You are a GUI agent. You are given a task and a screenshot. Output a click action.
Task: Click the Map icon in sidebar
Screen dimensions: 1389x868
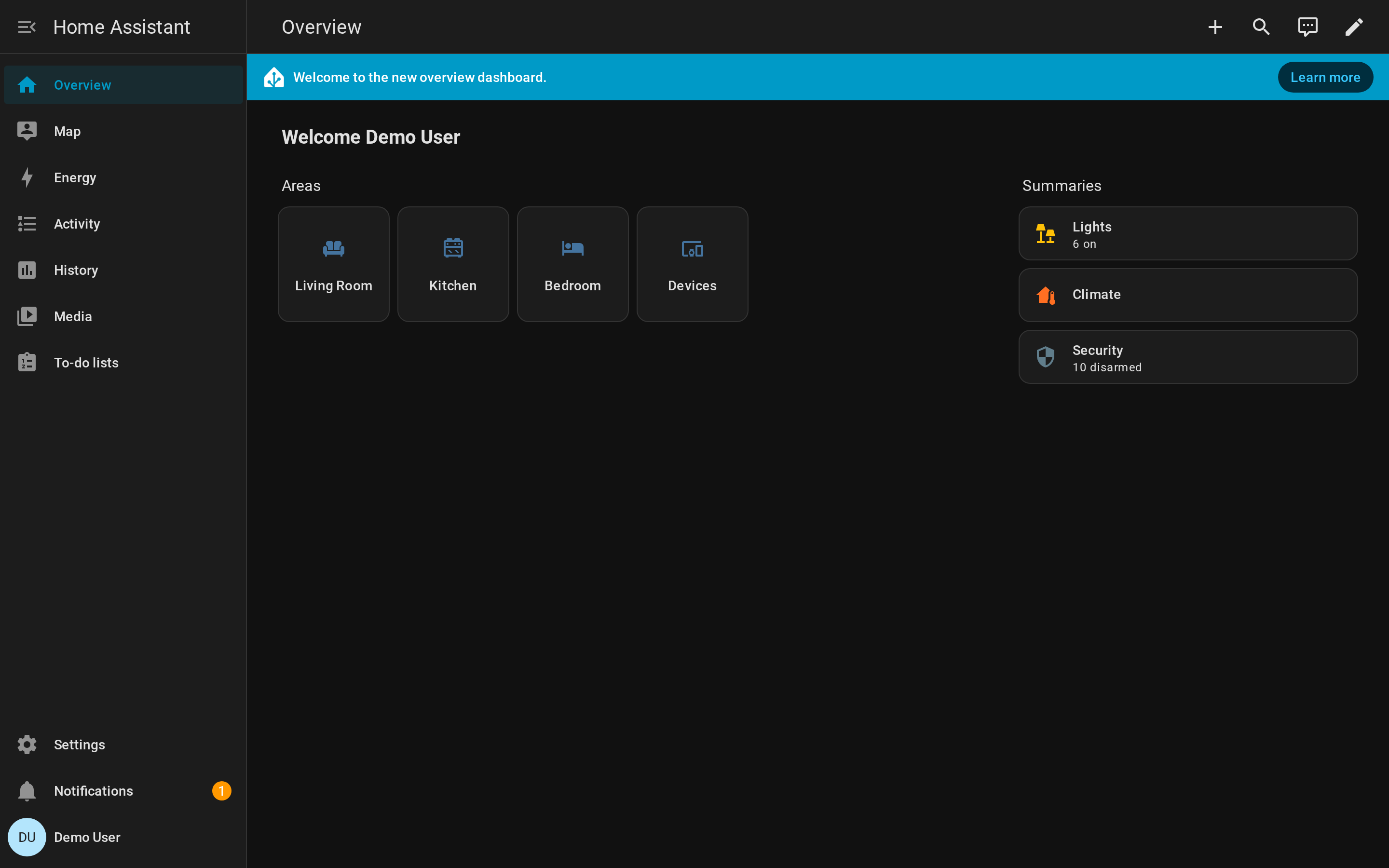point(27,132)
